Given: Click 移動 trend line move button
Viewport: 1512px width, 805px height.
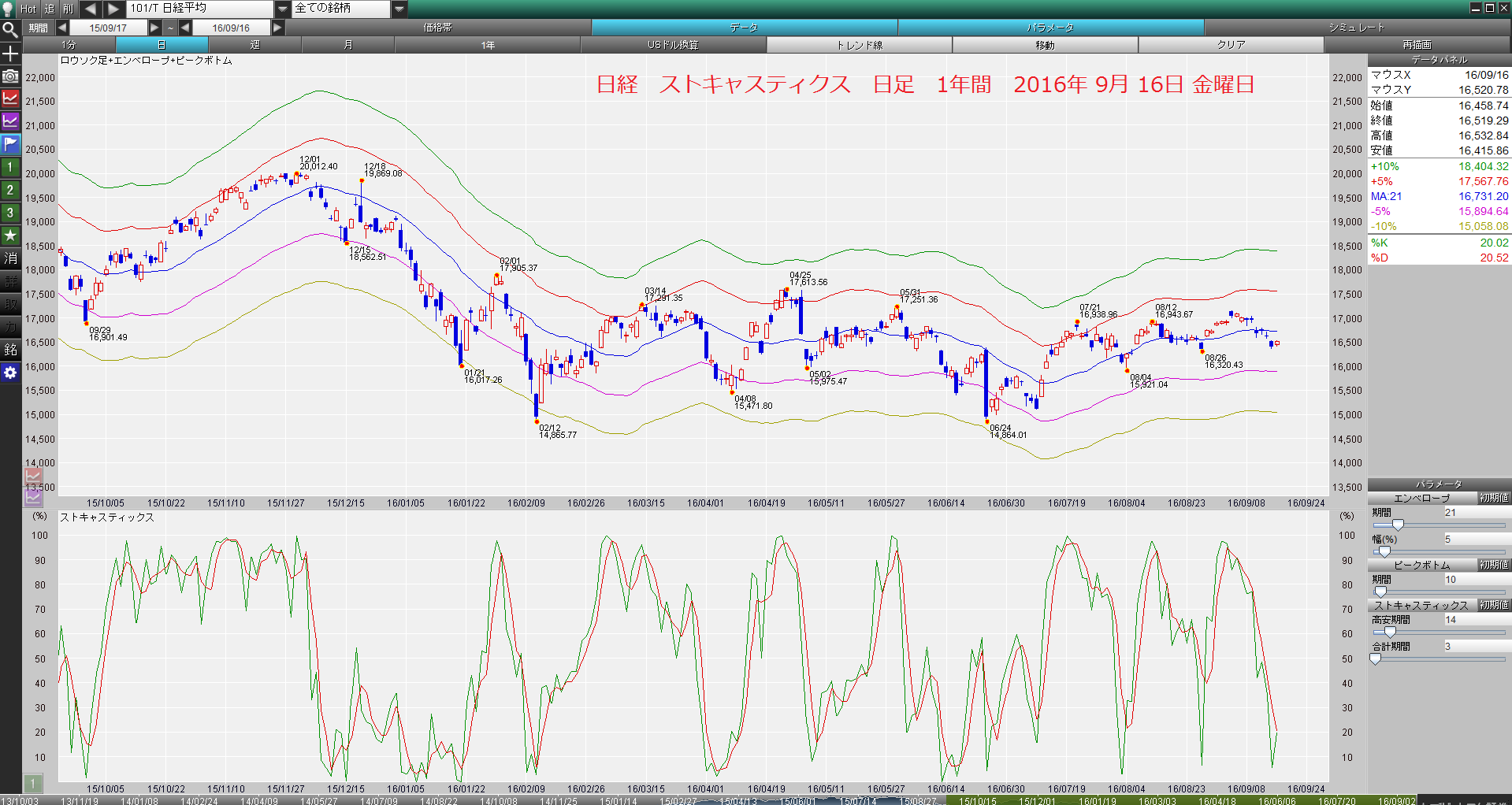Looking at the screenshot, I should click(1045, 45).
